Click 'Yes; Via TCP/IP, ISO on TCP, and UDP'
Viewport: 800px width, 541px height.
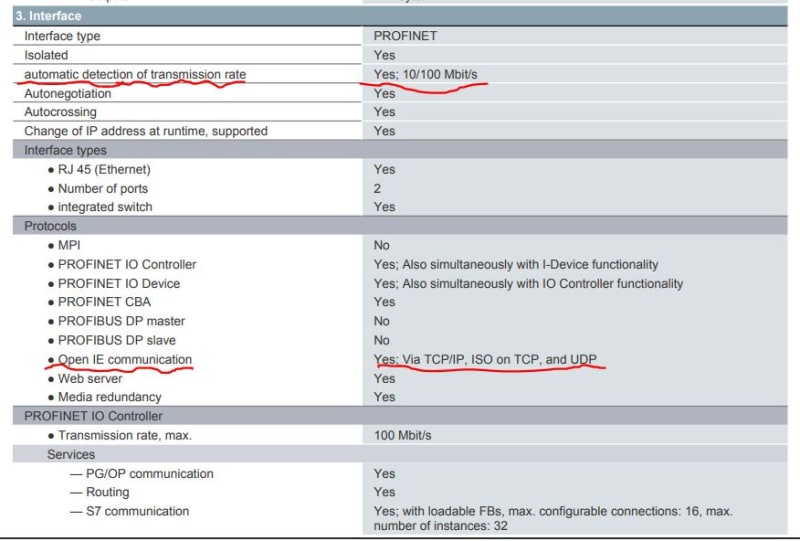point(485,360)
